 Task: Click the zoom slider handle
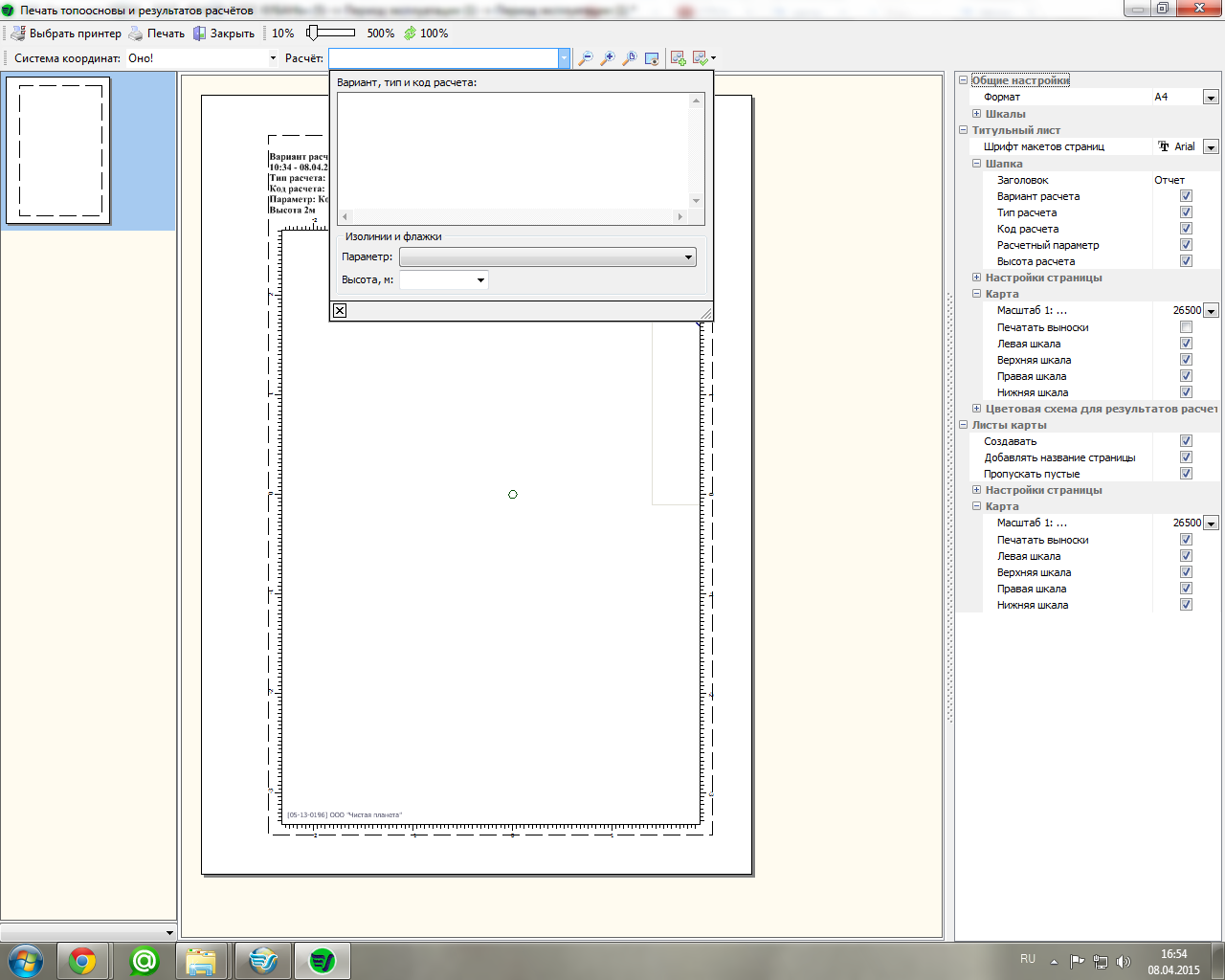click(x=312, y=33)
